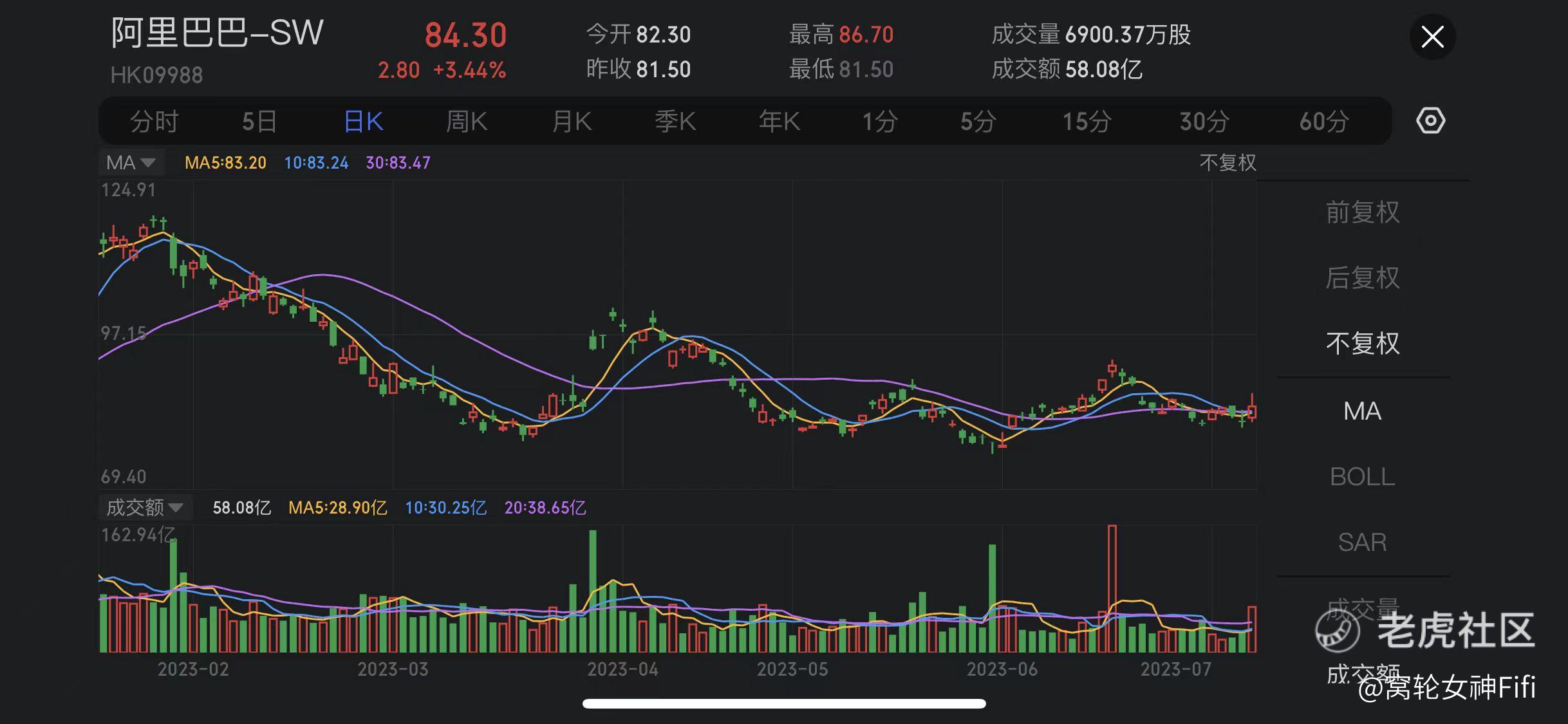Select the 5分 chart tab
The image size is (1568, 724).
[978, 121]
